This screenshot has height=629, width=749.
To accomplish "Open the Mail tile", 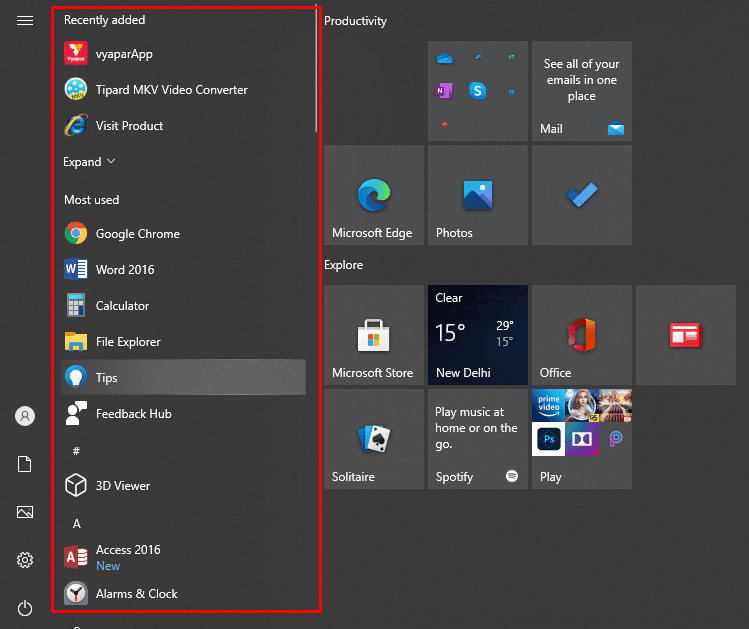I will 582,91.
